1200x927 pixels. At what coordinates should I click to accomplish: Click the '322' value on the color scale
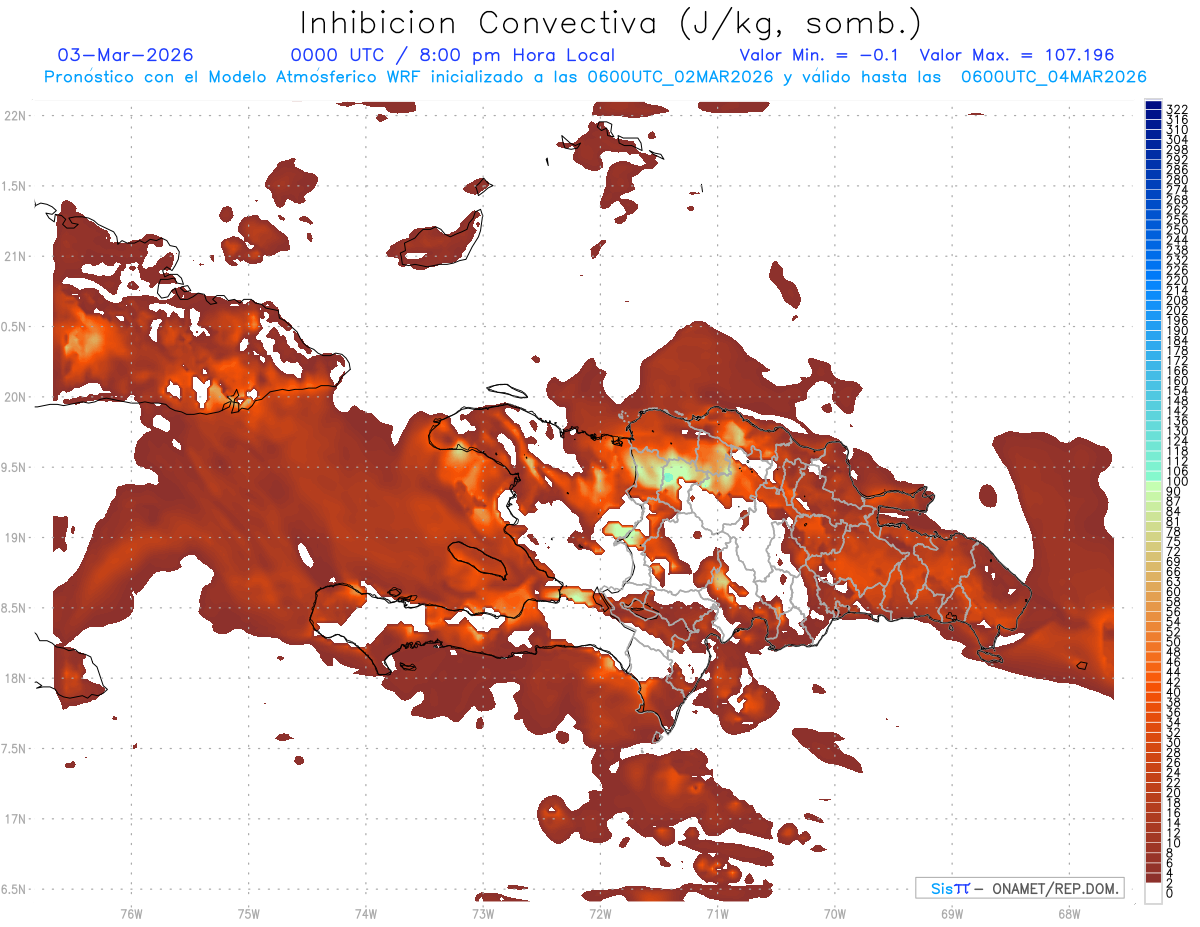pyautogui.click(x=1177, y=108)
